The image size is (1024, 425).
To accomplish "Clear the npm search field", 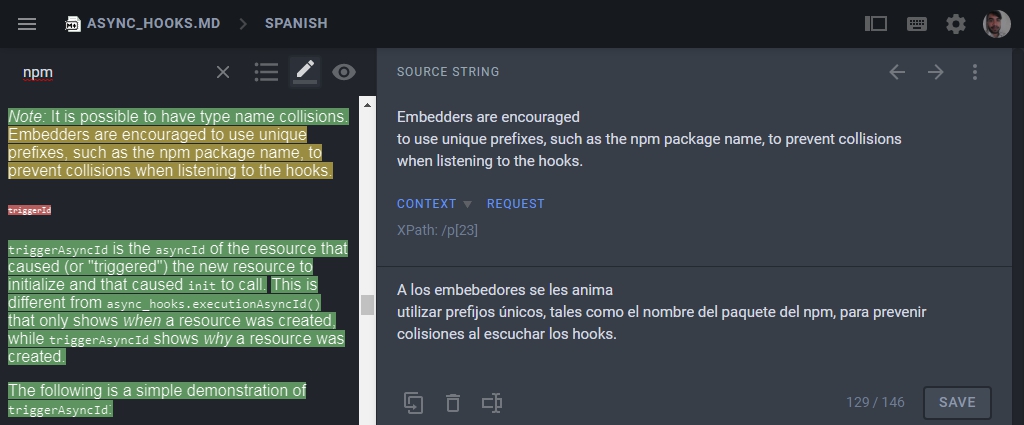I will [x=223, y=72].
